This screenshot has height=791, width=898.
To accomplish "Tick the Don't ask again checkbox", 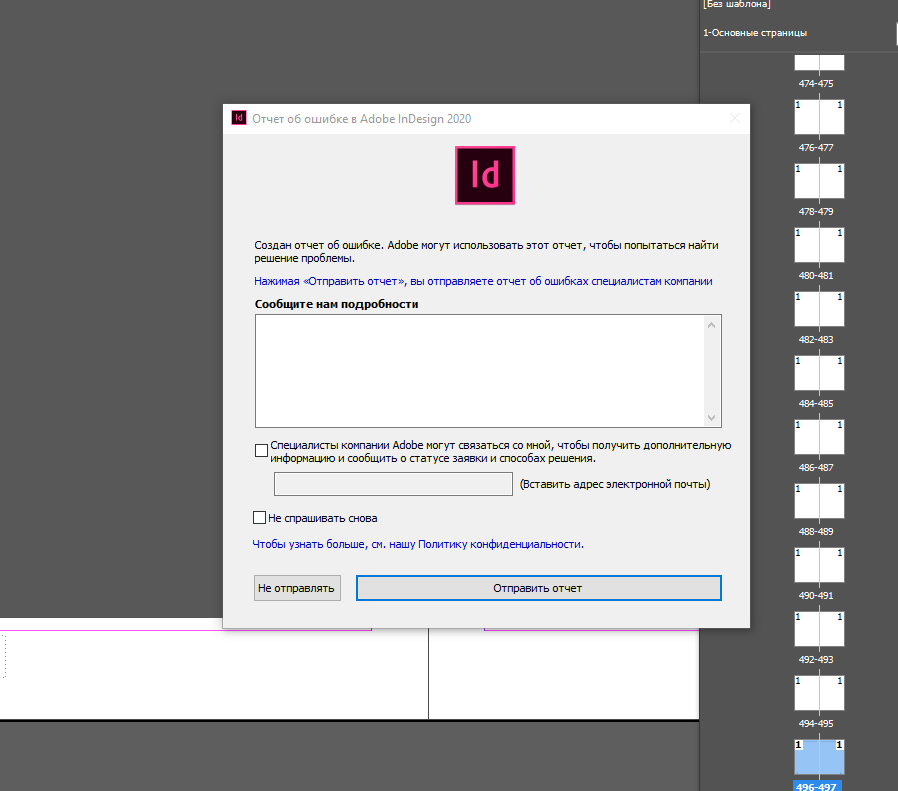I will coord(259,518).
